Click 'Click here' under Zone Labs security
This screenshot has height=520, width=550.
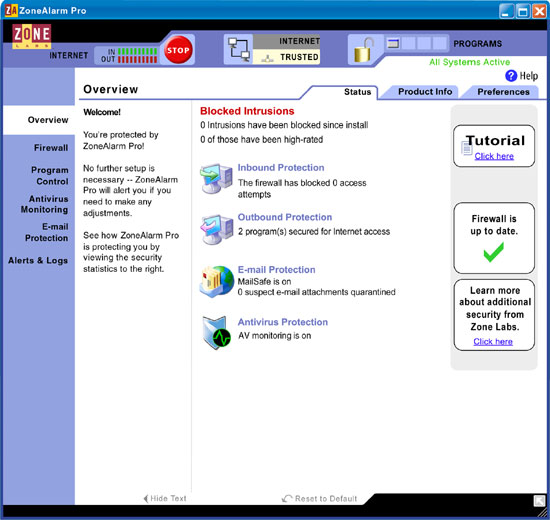(x=493, y=341)
